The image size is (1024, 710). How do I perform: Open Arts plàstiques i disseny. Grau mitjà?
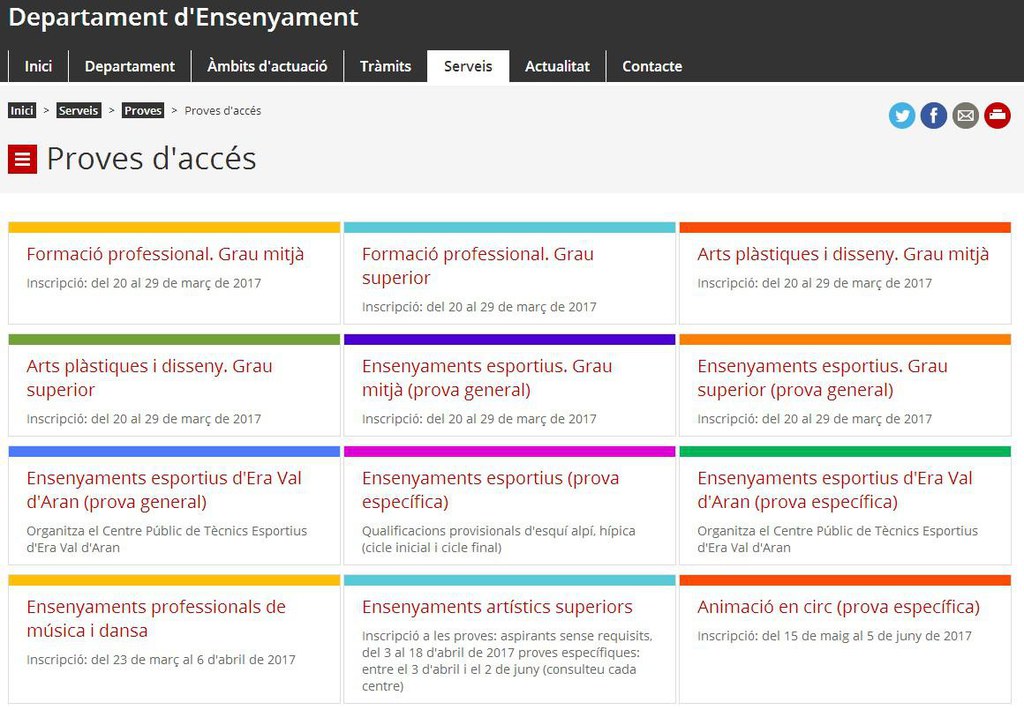843,254
